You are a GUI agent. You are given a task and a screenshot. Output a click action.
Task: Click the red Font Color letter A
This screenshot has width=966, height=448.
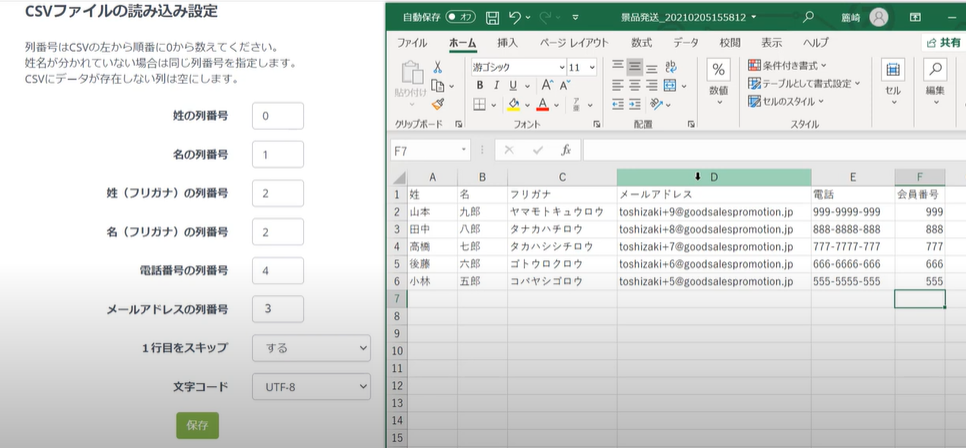(542, 104)
